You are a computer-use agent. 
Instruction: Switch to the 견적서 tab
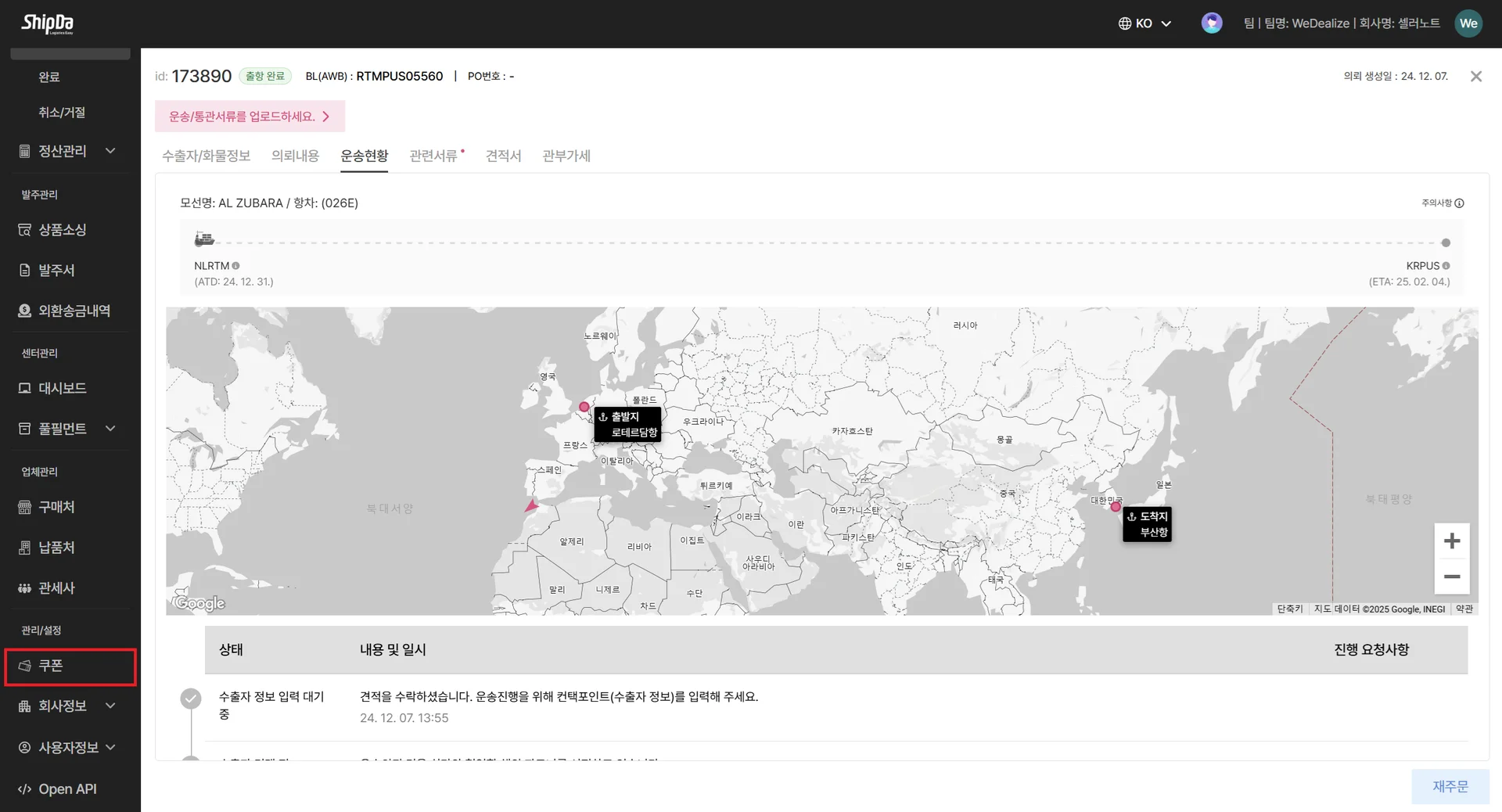click(503, 156)
